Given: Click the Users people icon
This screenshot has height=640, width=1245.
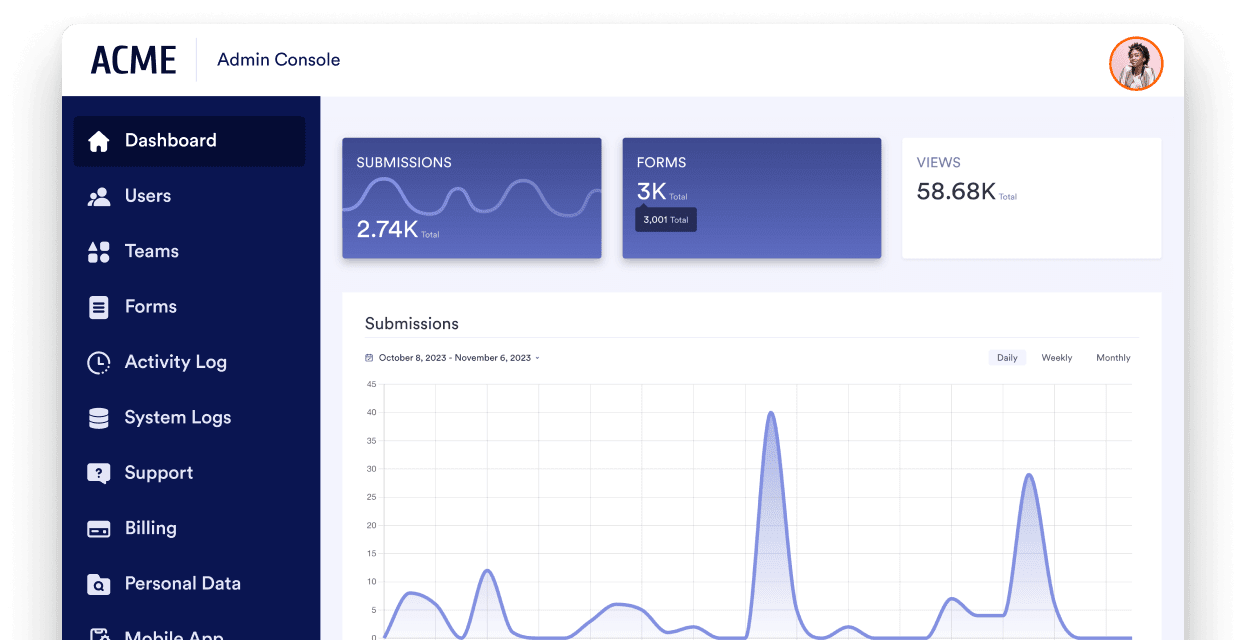Looking at the screenshot, I should [x=98, y=197].
